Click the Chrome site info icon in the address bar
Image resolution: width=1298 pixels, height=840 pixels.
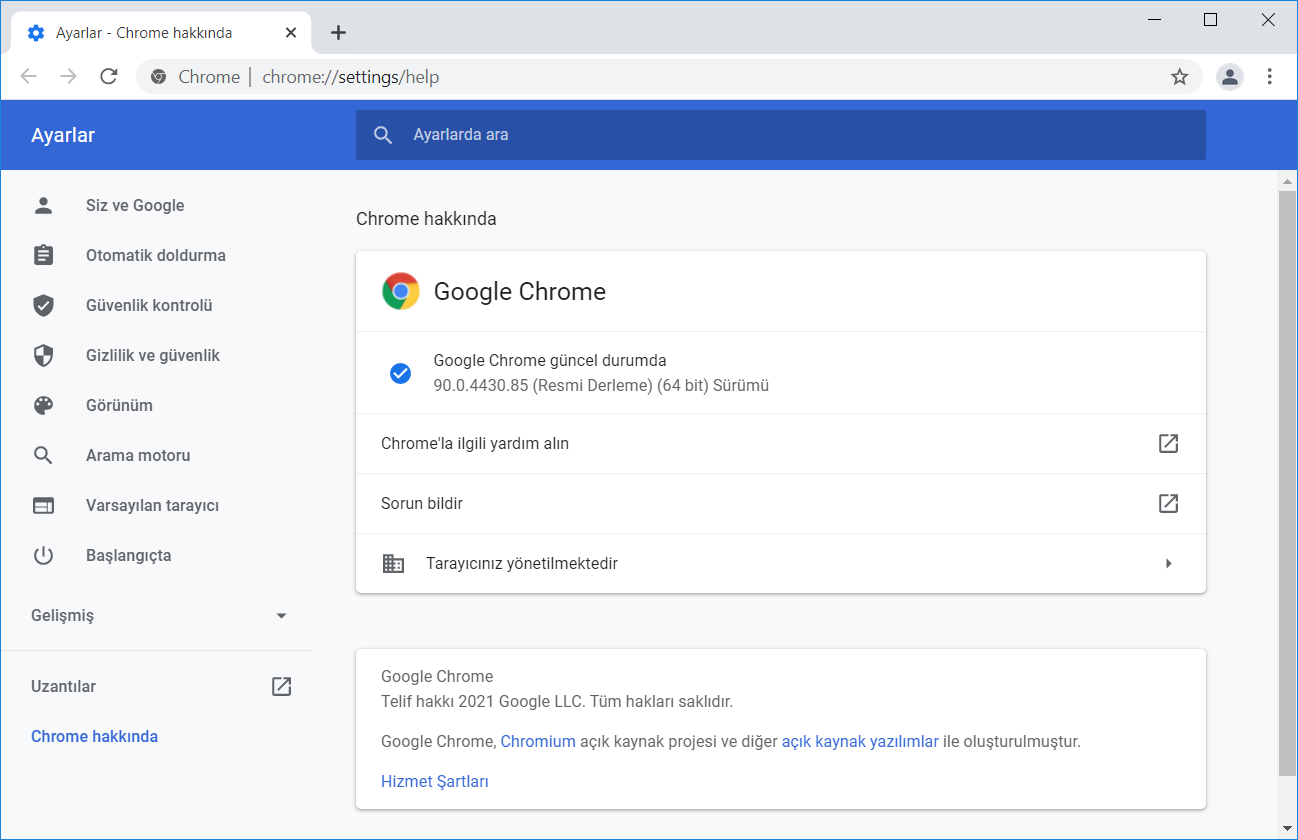158,77
